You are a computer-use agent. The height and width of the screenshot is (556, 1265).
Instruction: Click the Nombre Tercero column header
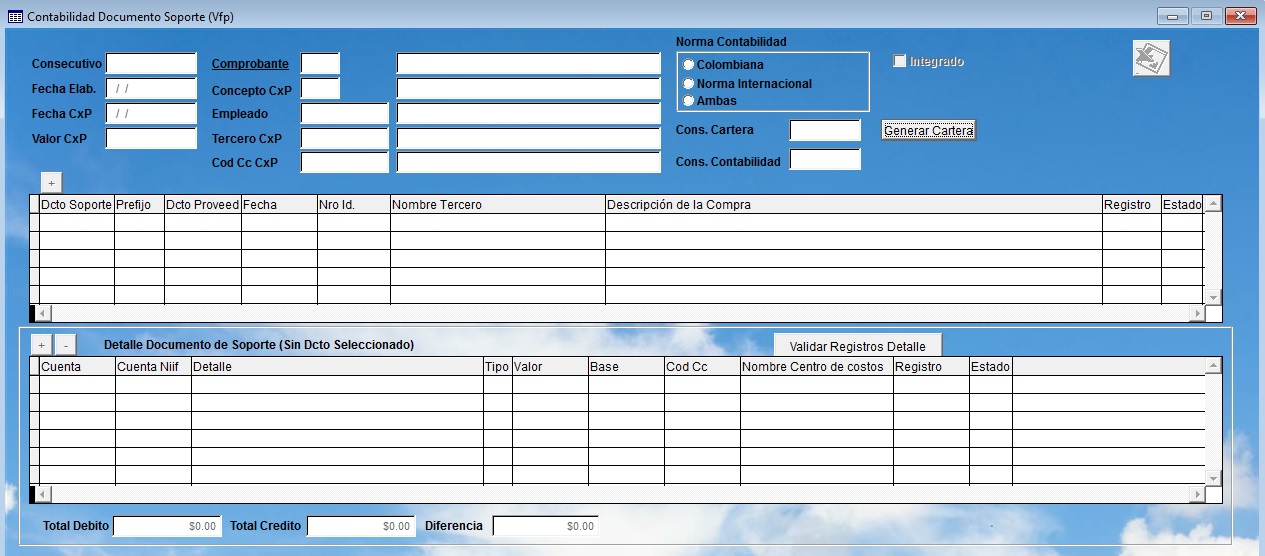point(498,204)
